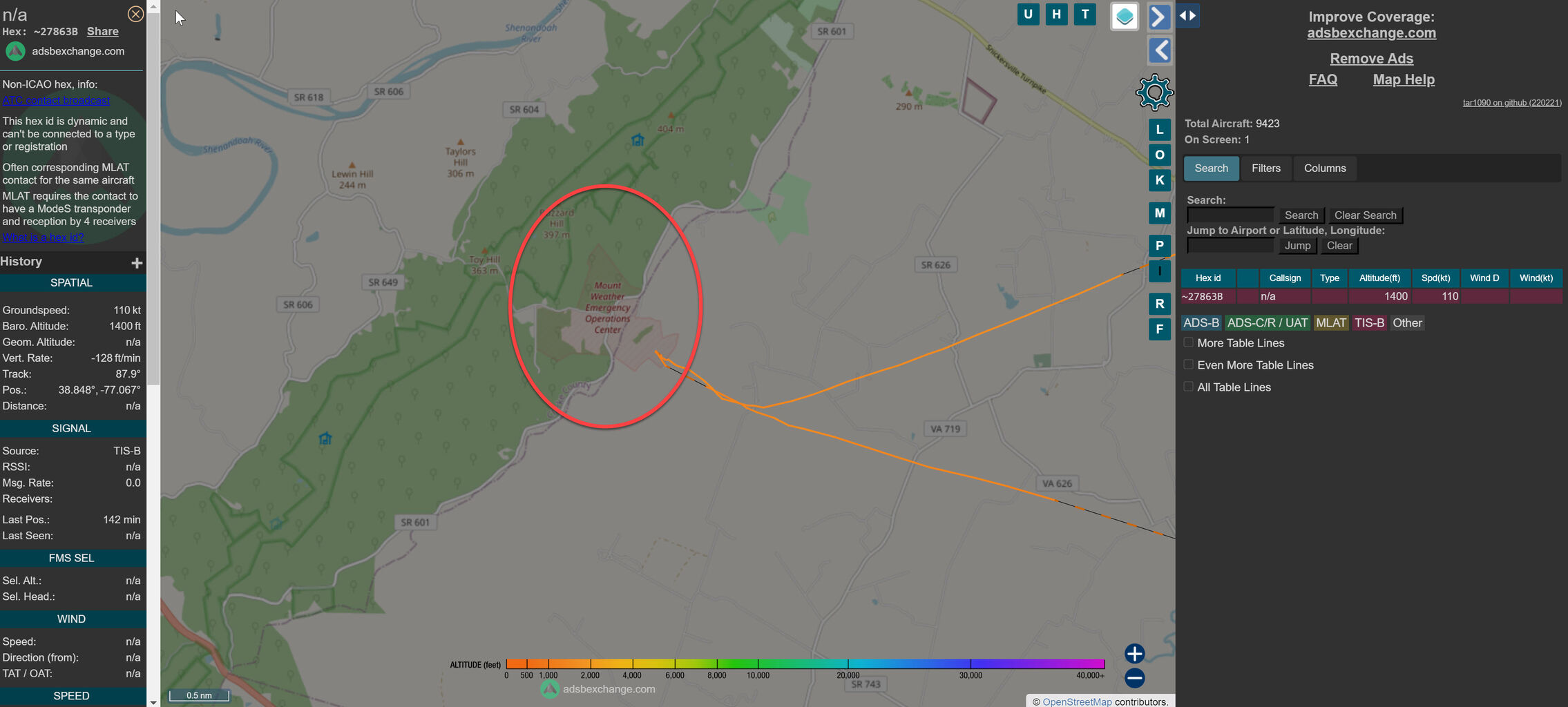Viewport: 1568px width, 707px height.
Task: Open the Share link for hex
Action: point(103,32)
